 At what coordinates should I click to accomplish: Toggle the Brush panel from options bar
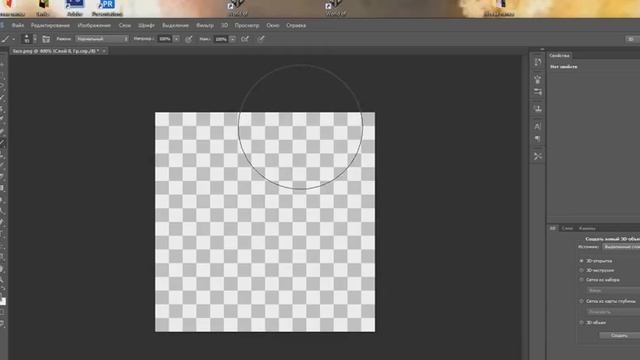[x=46, y=39]
